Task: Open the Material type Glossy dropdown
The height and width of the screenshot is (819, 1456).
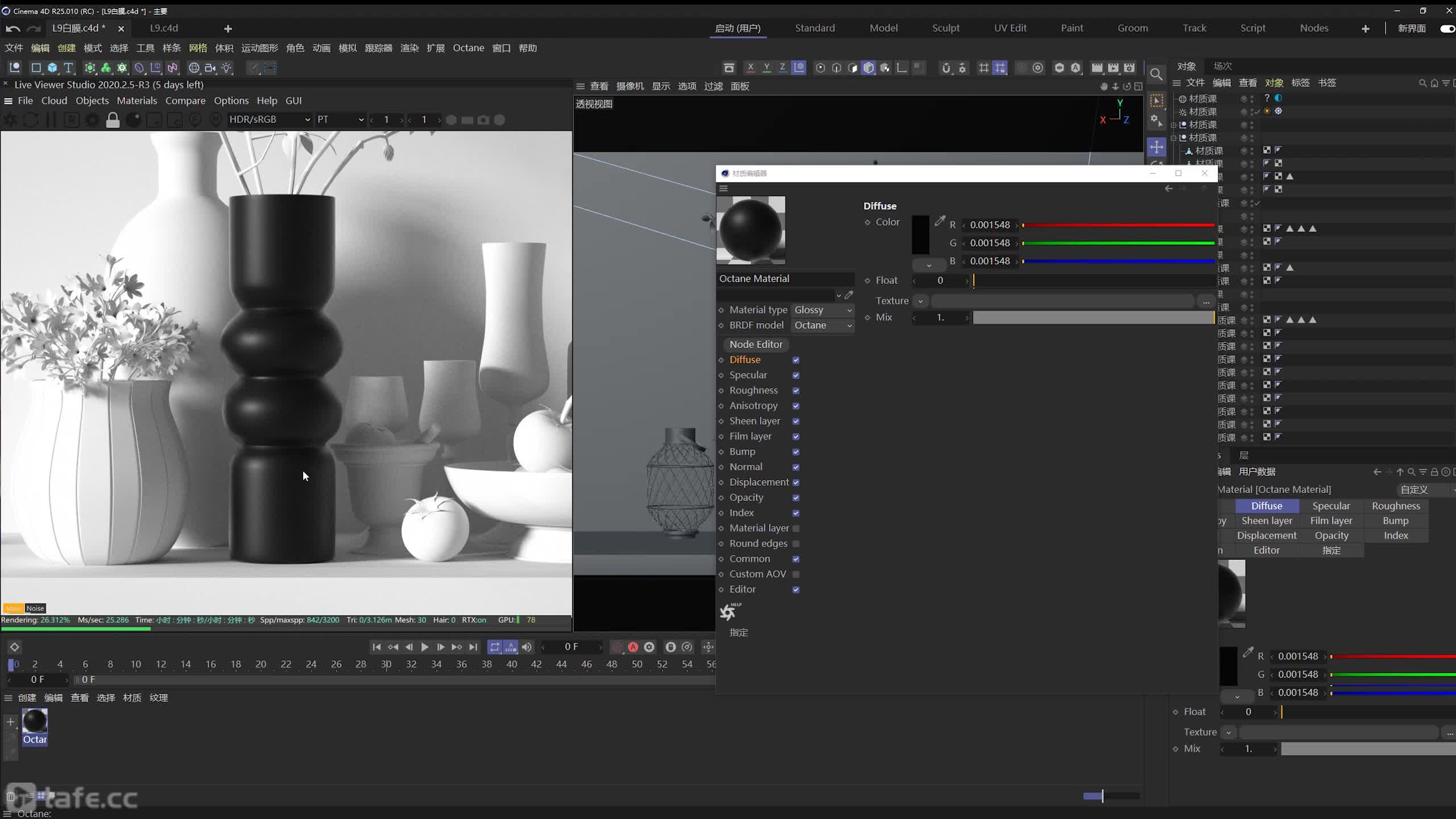Action: point(822,310)
